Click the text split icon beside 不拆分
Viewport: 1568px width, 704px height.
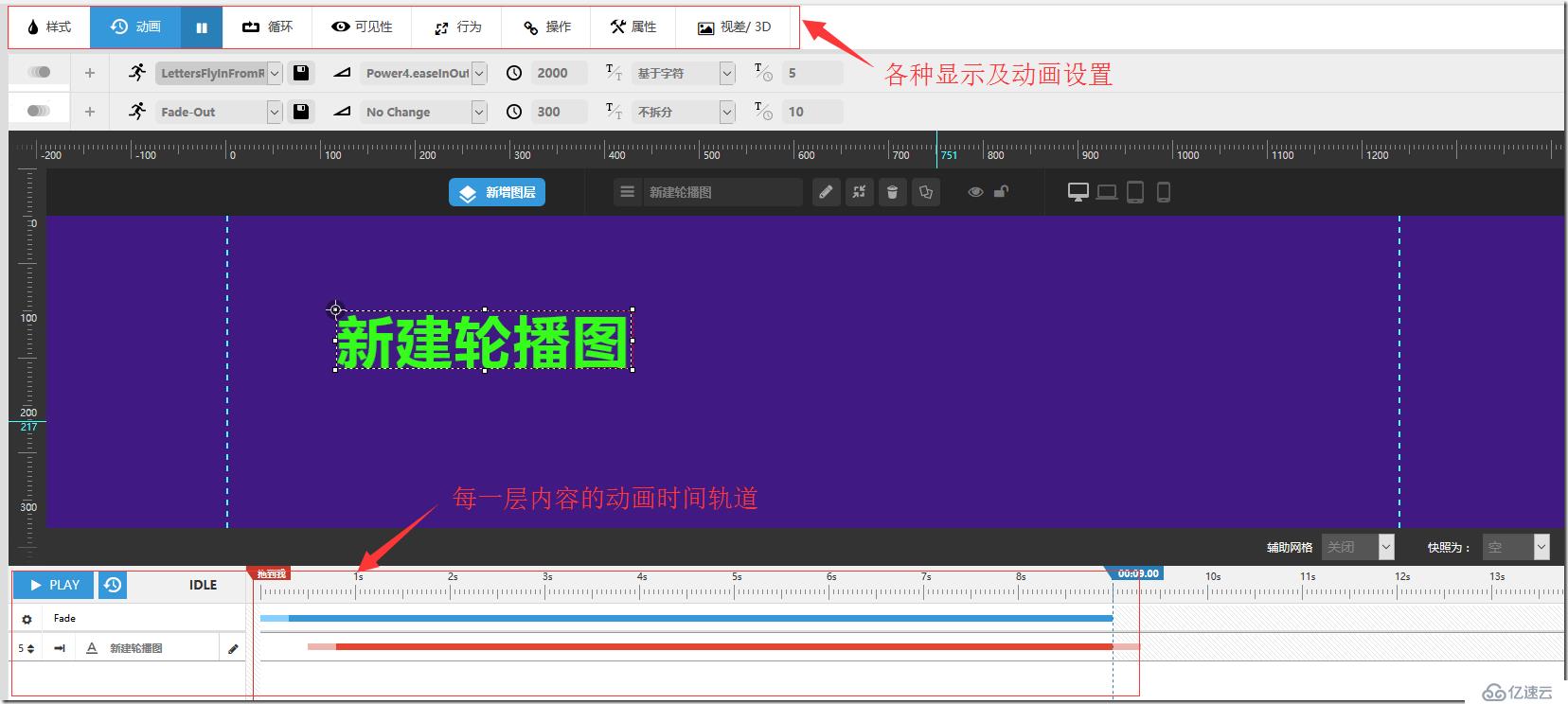[x=614, y=111]
